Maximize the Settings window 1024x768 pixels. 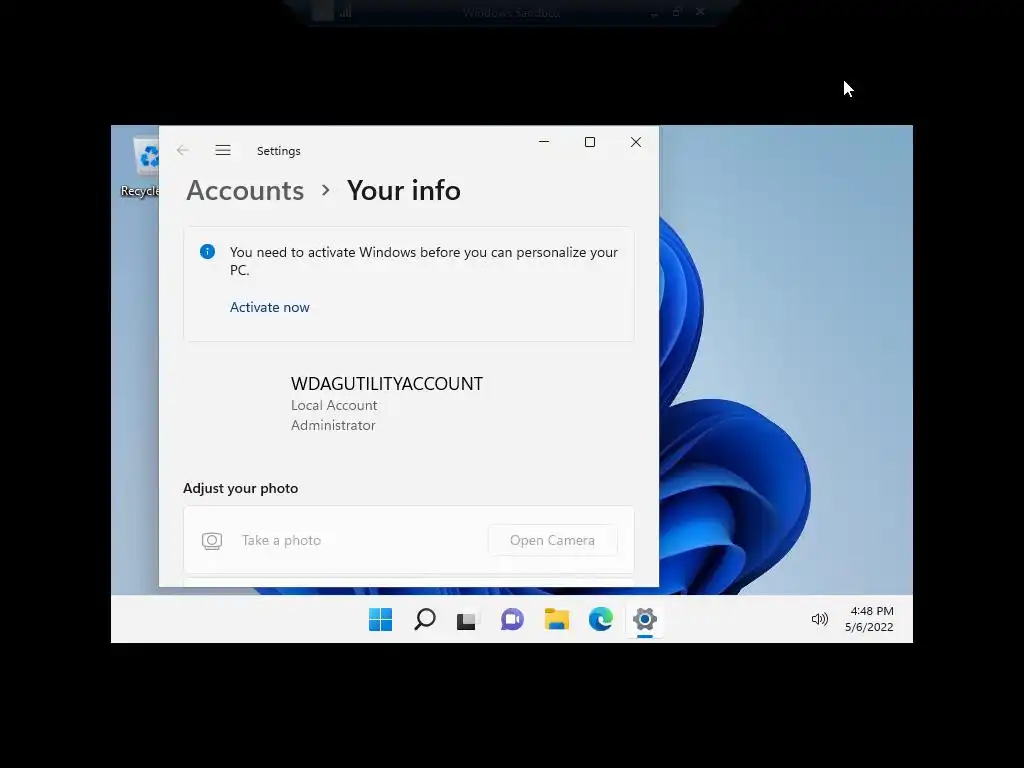(x=590, y=142)
